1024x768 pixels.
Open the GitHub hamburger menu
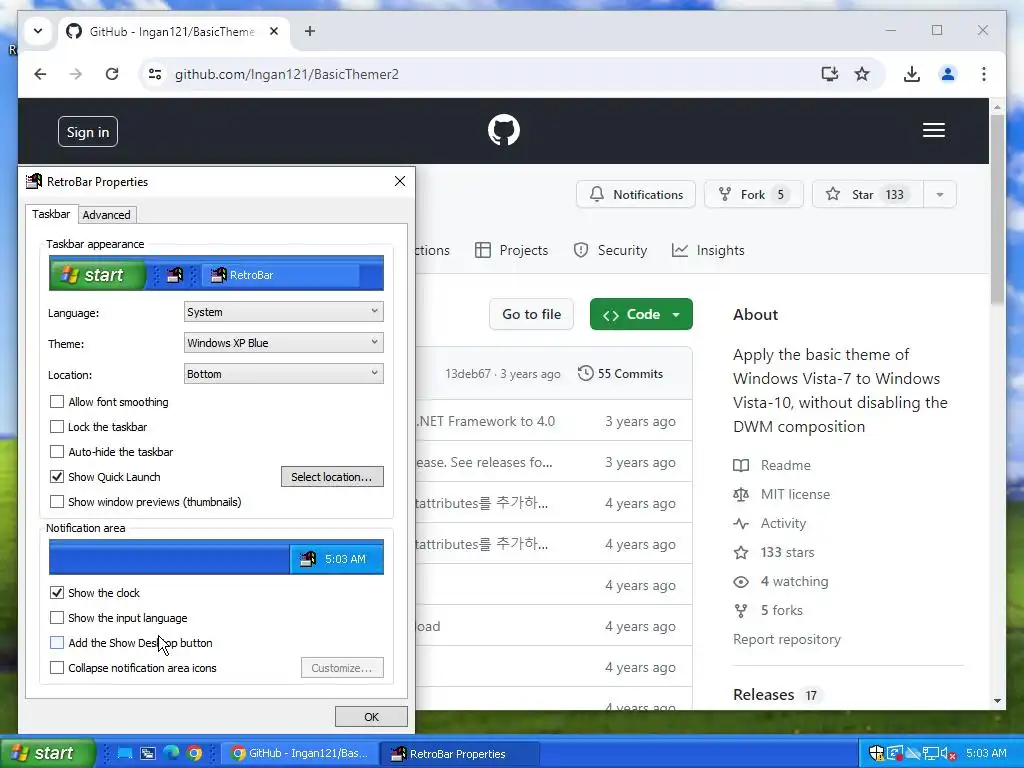click(934, 130)
